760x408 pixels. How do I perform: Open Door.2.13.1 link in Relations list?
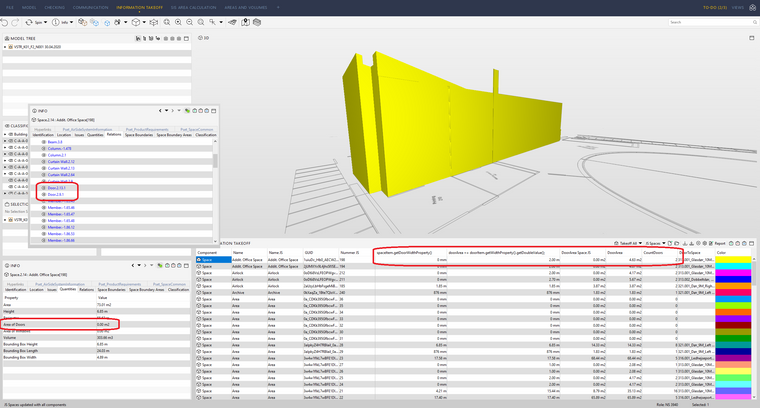click(x=56, y=188)
